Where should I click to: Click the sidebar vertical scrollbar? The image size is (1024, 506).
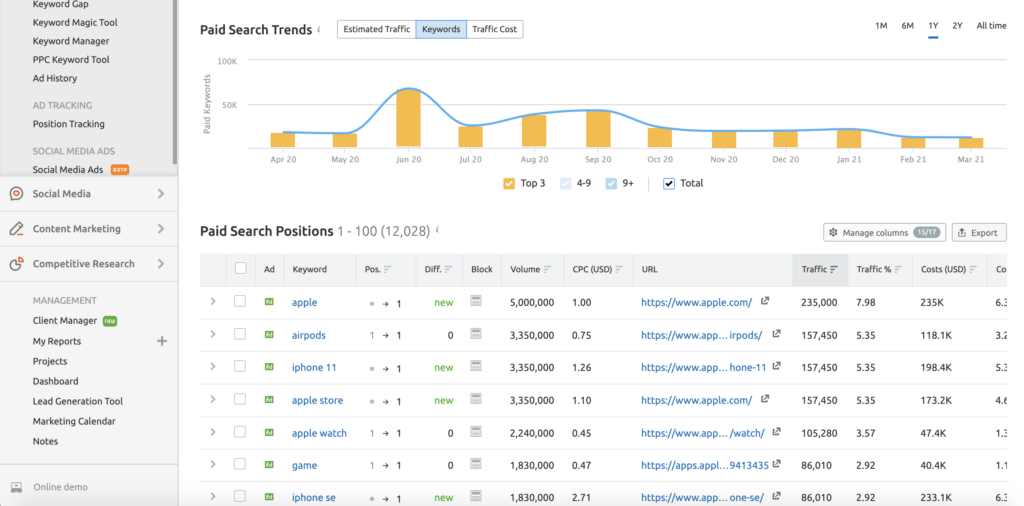tap(175, 82)
